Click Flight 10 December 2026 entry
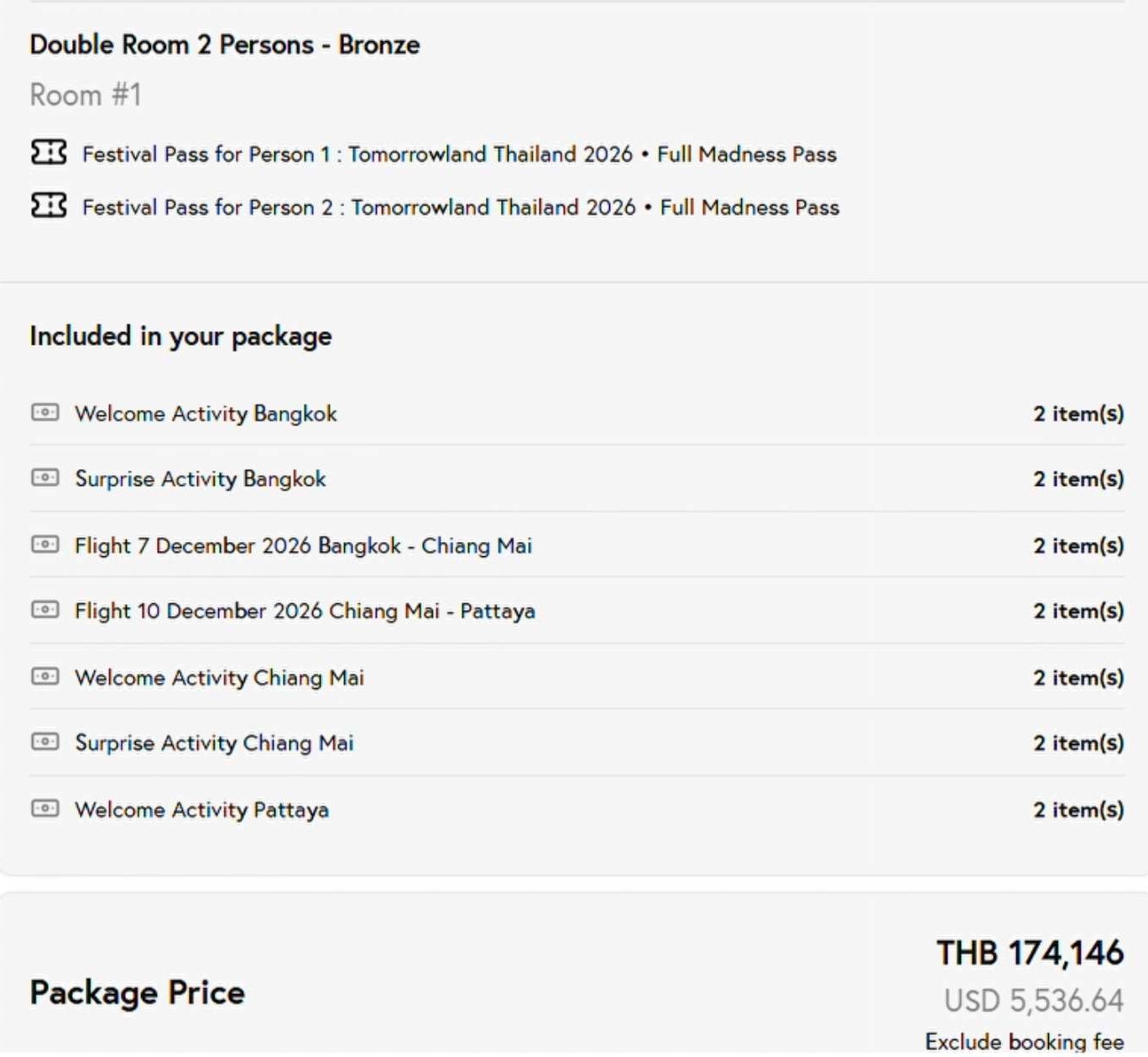This screenshot has width=1148, height=1057. click(x=305, y=612)
